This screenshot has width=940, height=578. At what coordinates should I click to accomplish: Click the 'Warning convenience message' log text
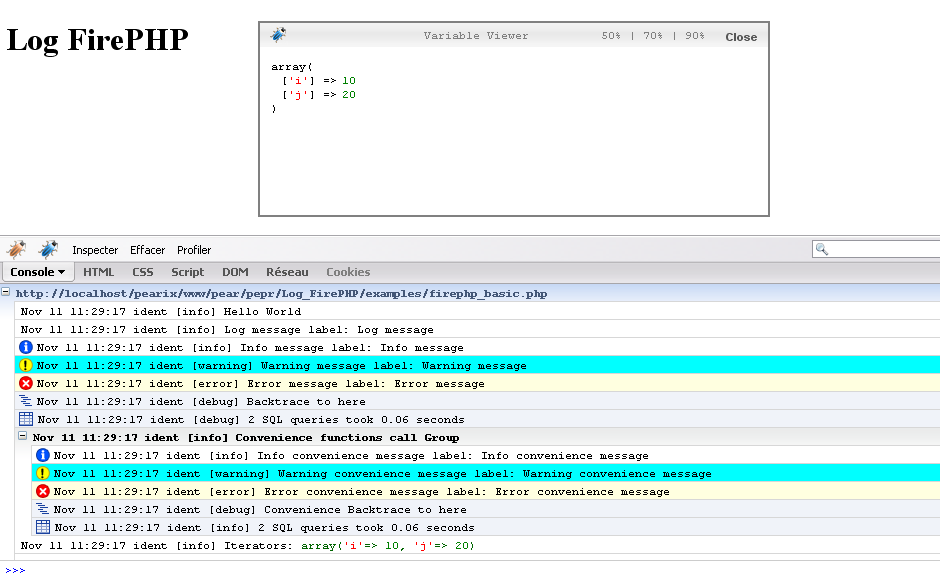tap(495, 474)
